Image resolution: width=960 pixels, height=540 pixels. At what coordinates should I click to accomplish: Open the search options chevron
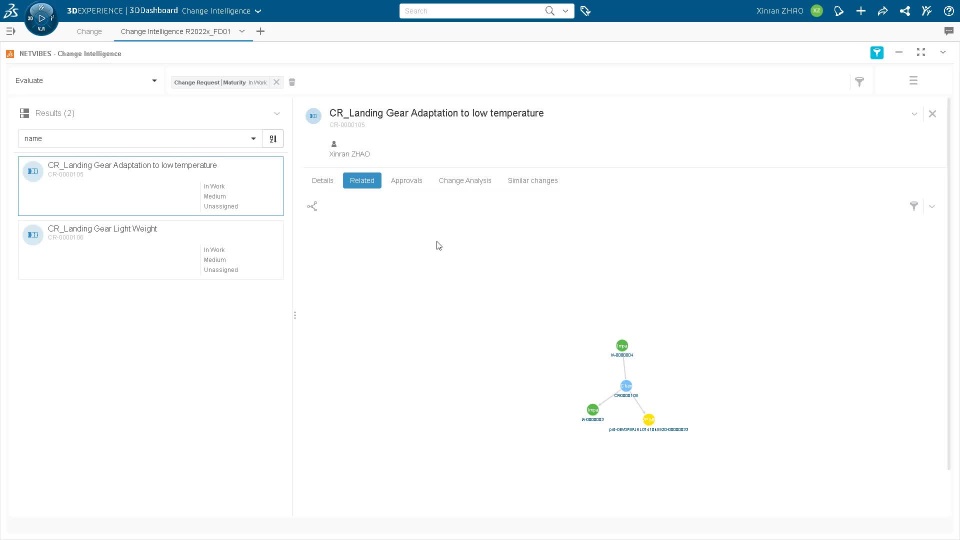(565, 10)
